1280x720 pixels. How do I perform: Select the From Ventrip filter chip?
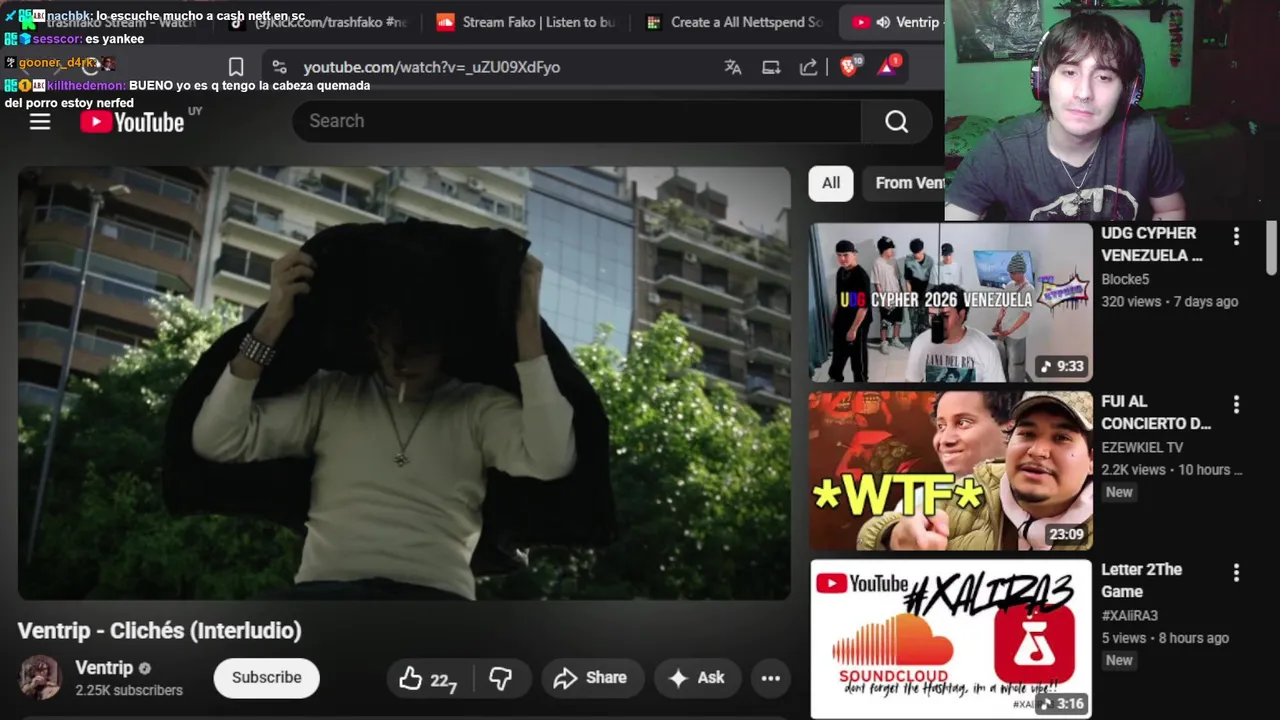pyautogui.click(x=906, y=183)
